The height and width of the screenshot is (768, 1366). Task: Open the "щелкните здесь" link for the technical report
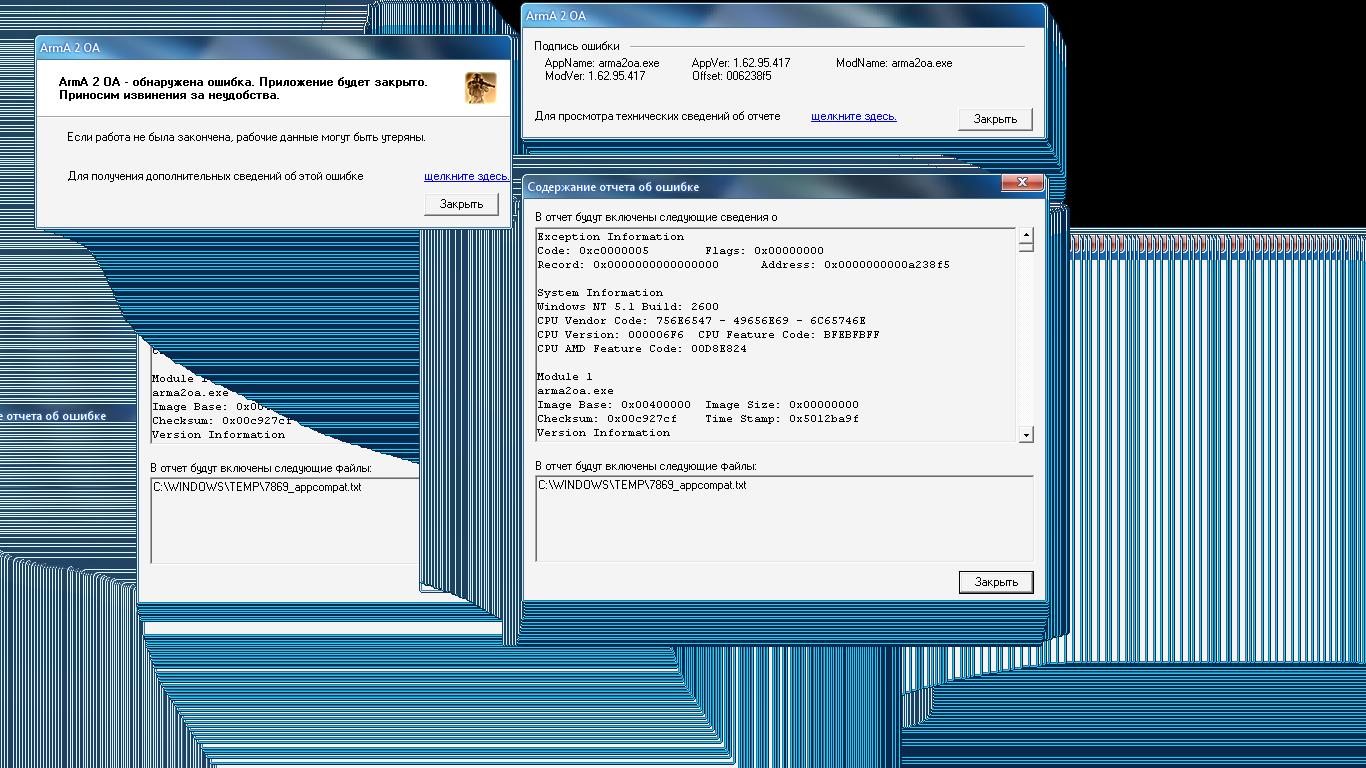click(854, 116)
